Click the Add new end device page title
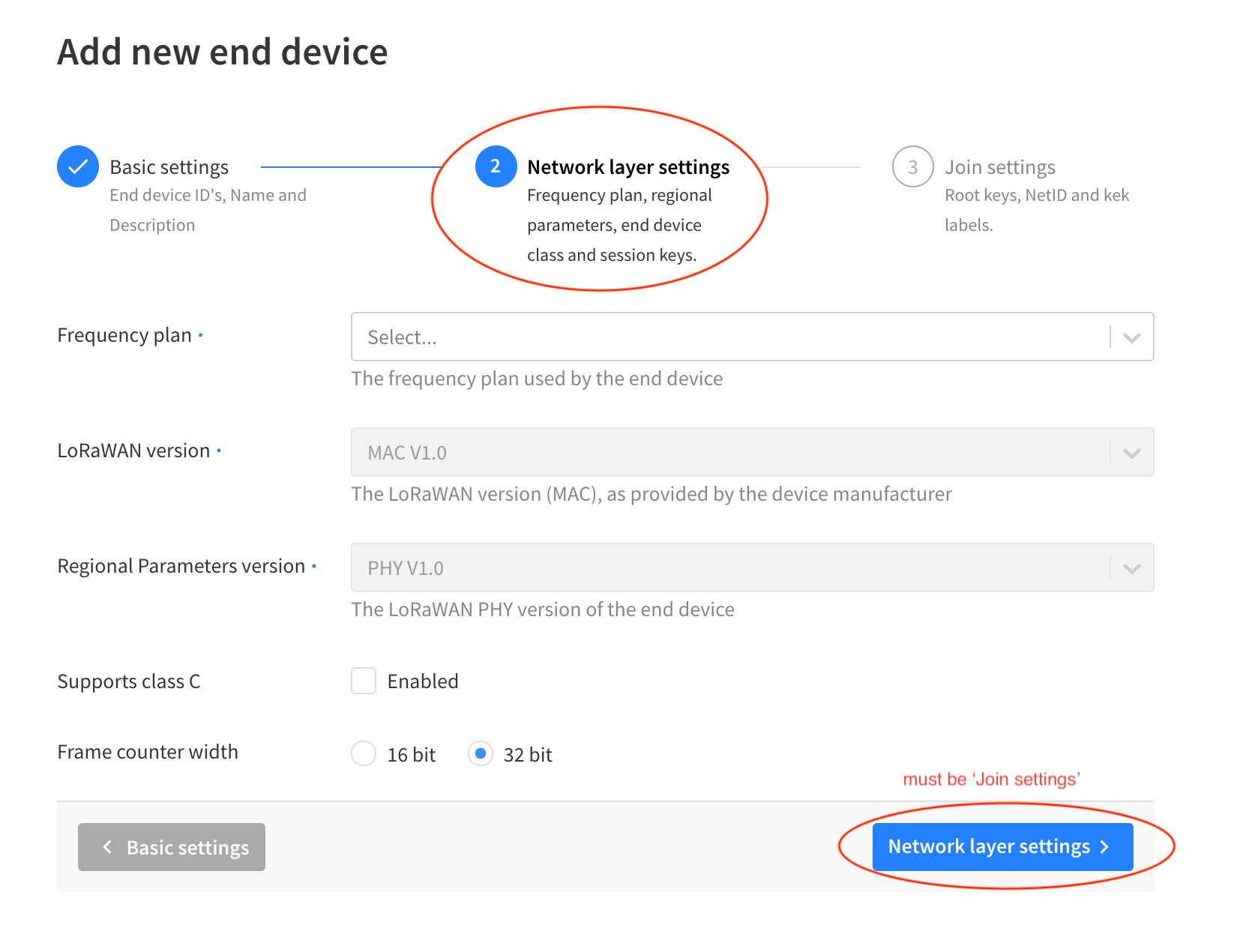The height and width of the screenshot is (952, 1237). [x=223, y=51]
